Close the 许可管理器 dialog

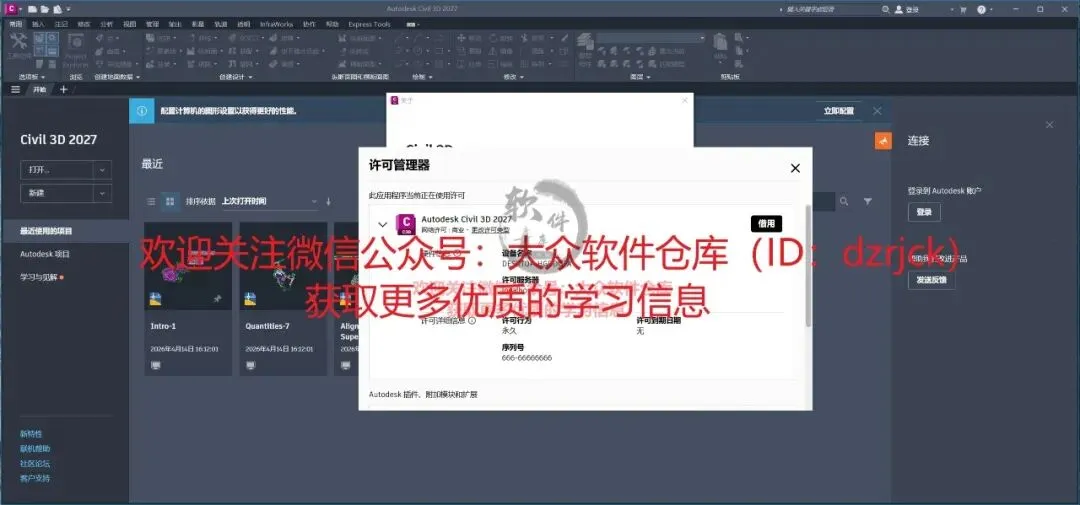coord(795,168)
